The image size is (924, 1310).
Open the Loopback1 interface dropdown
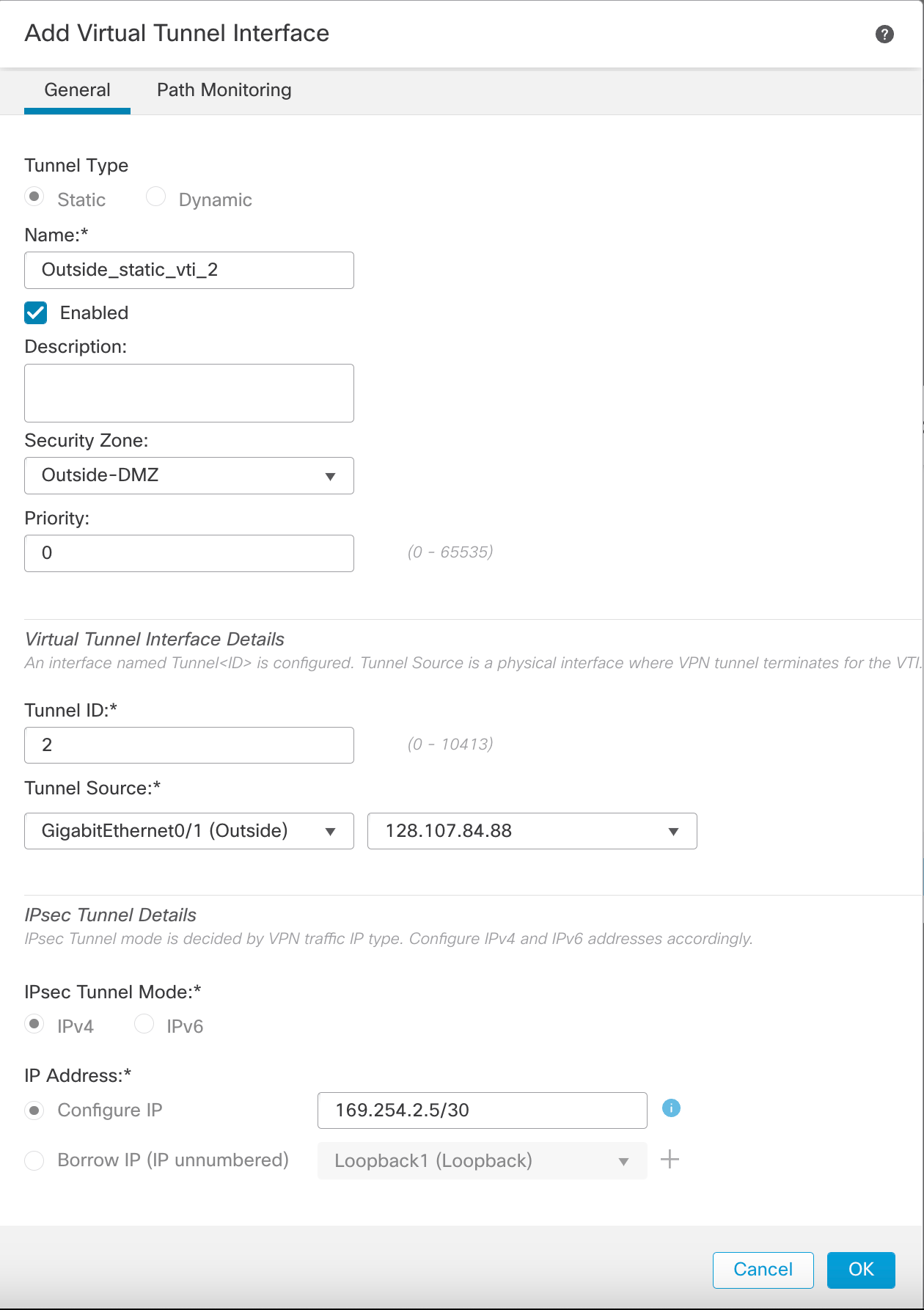(x=482, y=1161)
